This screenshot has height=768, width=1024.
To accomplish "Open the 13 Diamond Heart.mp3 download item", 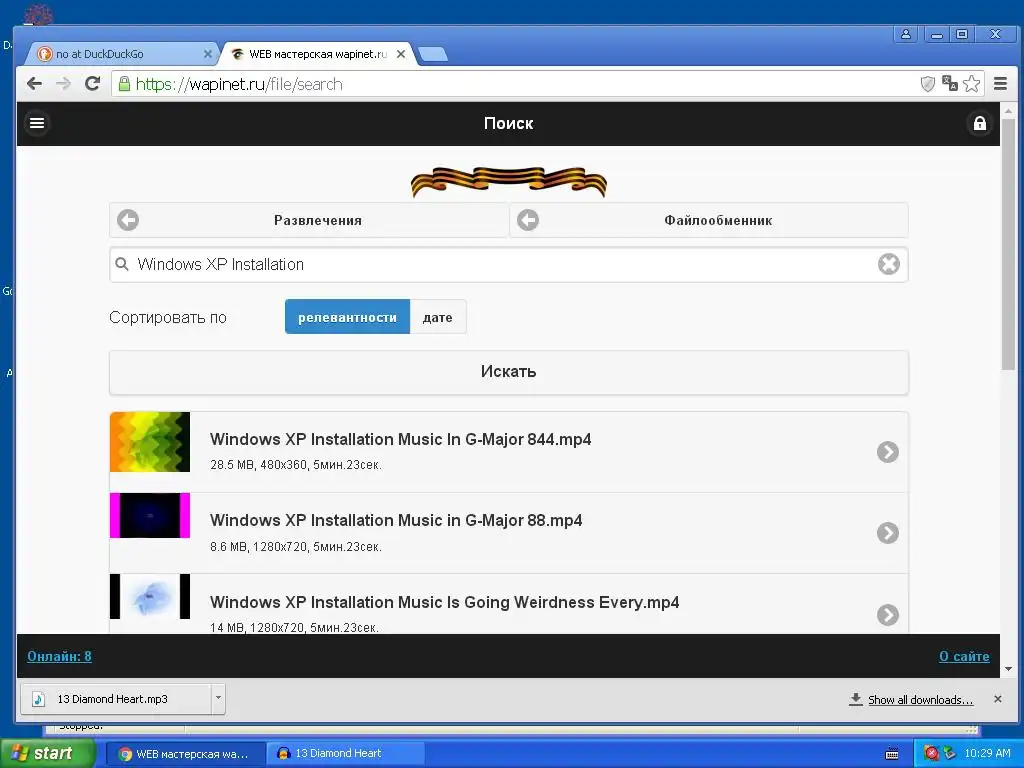I will [x=116, y=699].
